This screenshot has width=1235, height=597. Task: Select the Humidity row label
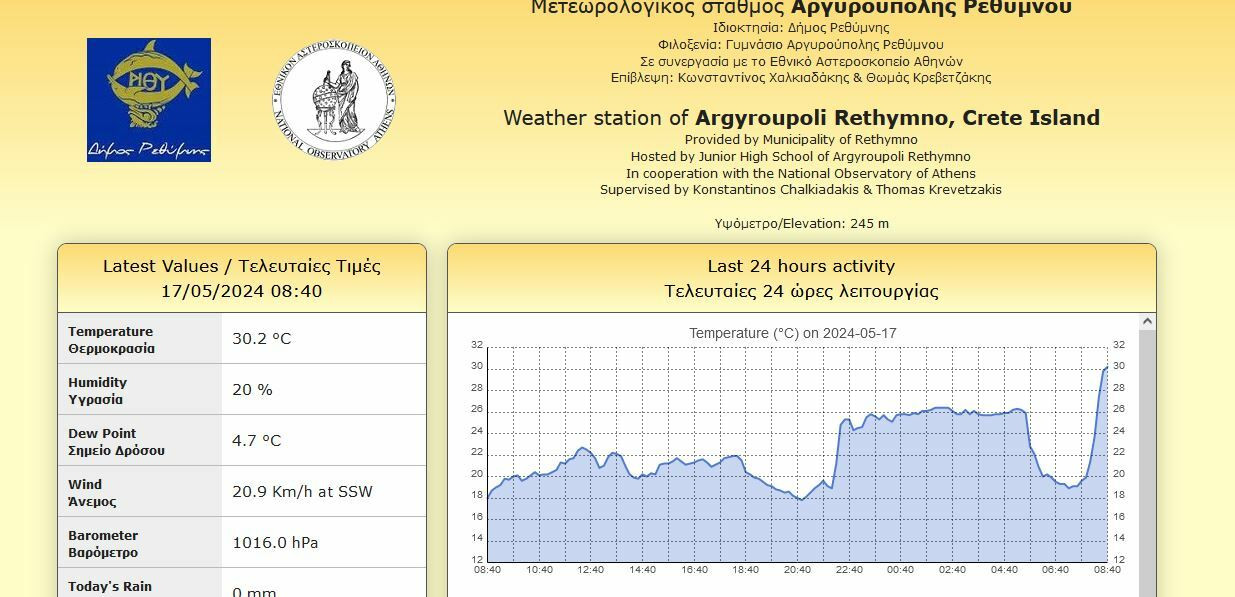tap(98, 390)
